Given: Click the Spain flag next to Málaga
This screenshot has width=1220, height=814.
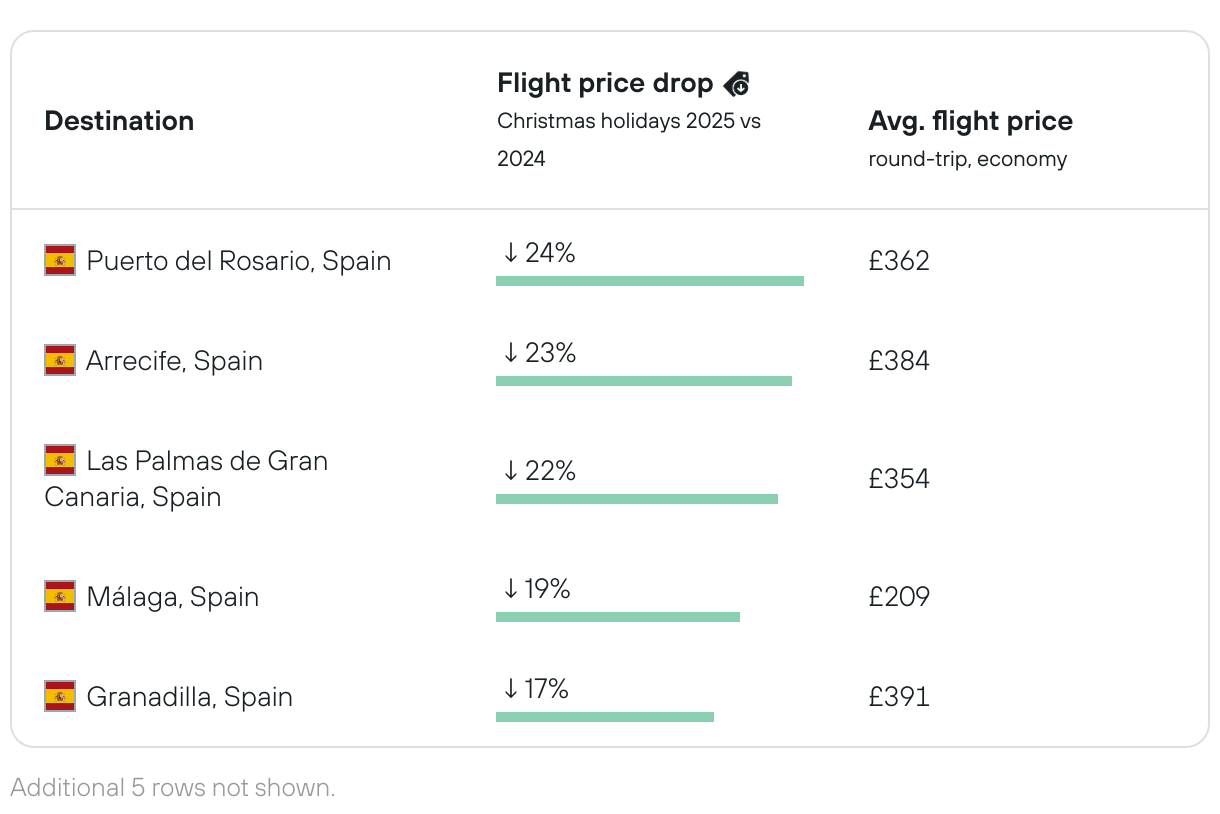Looking at the screenshot, I should point(60,597).
